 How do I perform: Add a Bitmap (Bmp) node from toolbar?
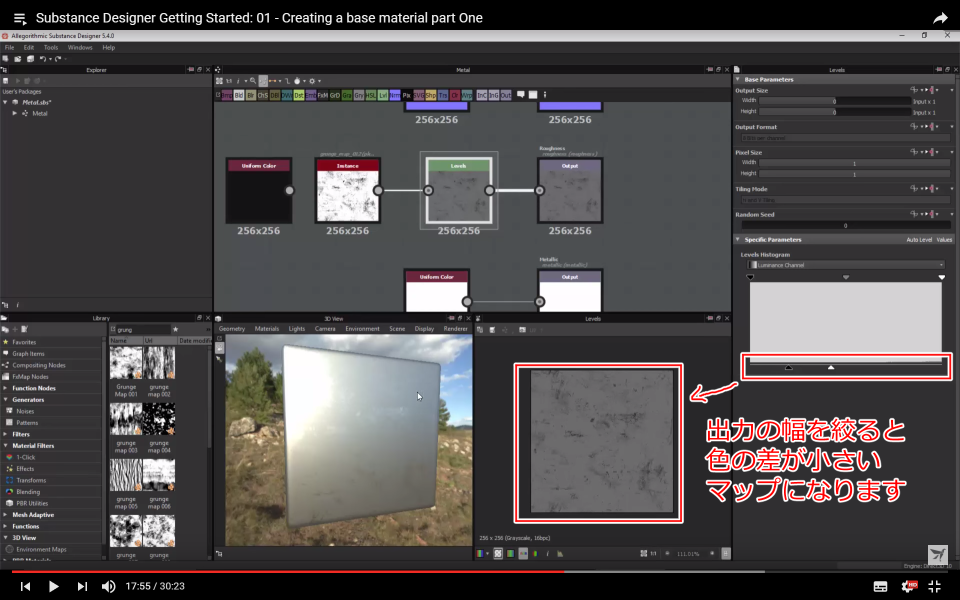click(x=227, y=96)
